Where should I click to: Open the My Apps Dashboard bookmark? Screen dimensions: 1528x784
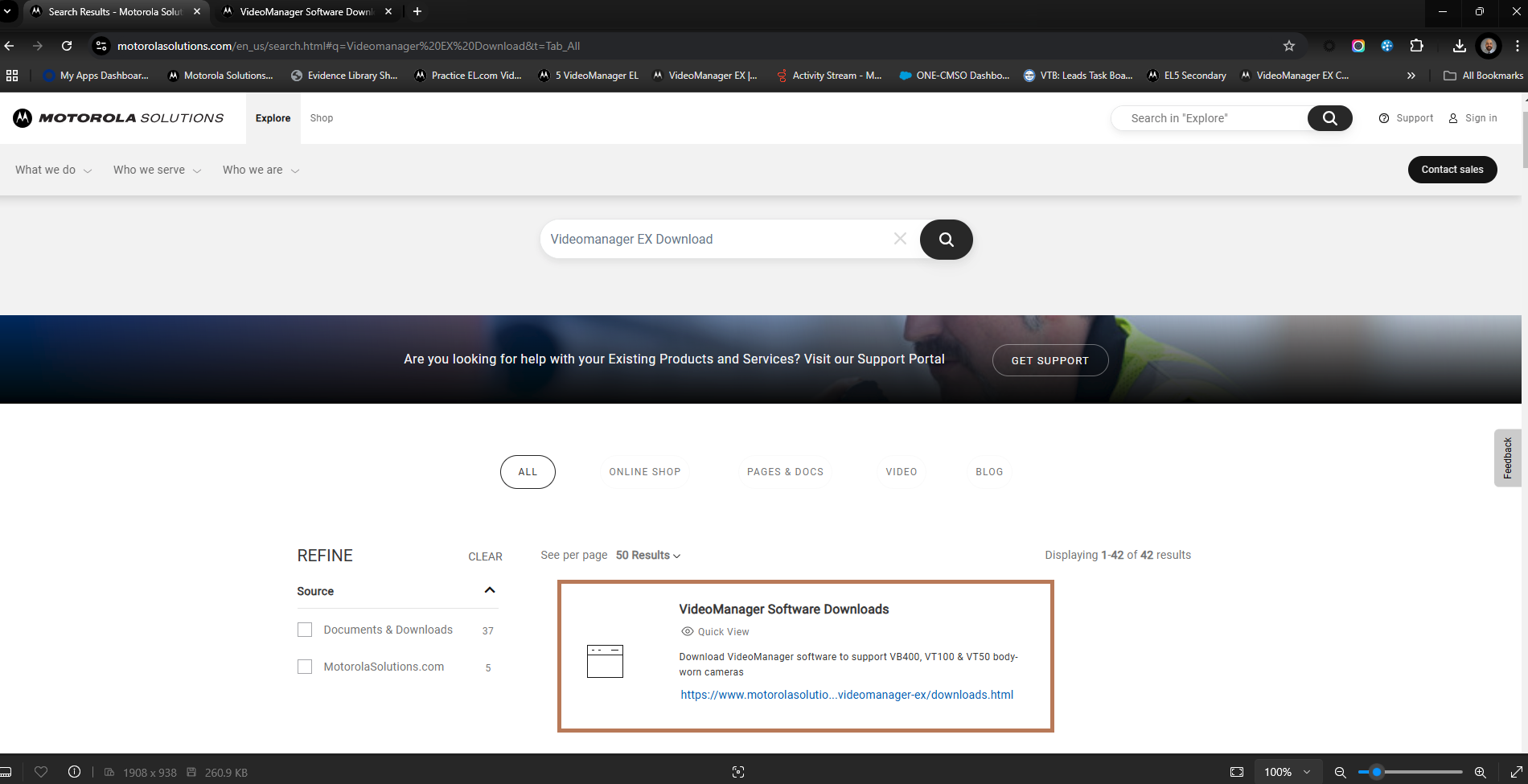96,76
